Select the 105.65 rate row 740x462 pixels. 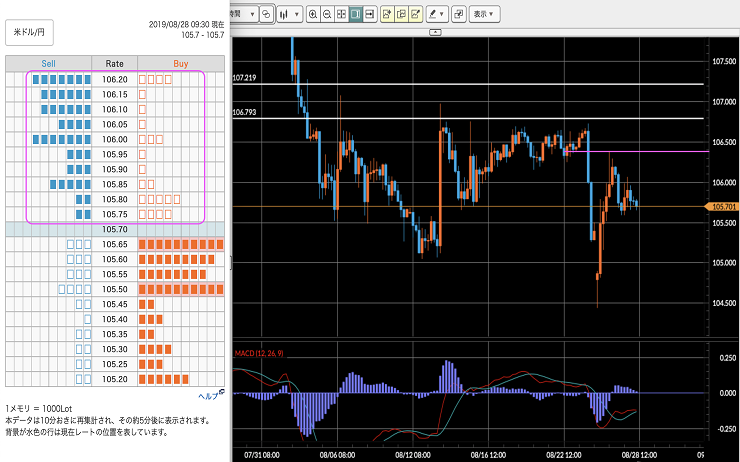pos(115,244)
